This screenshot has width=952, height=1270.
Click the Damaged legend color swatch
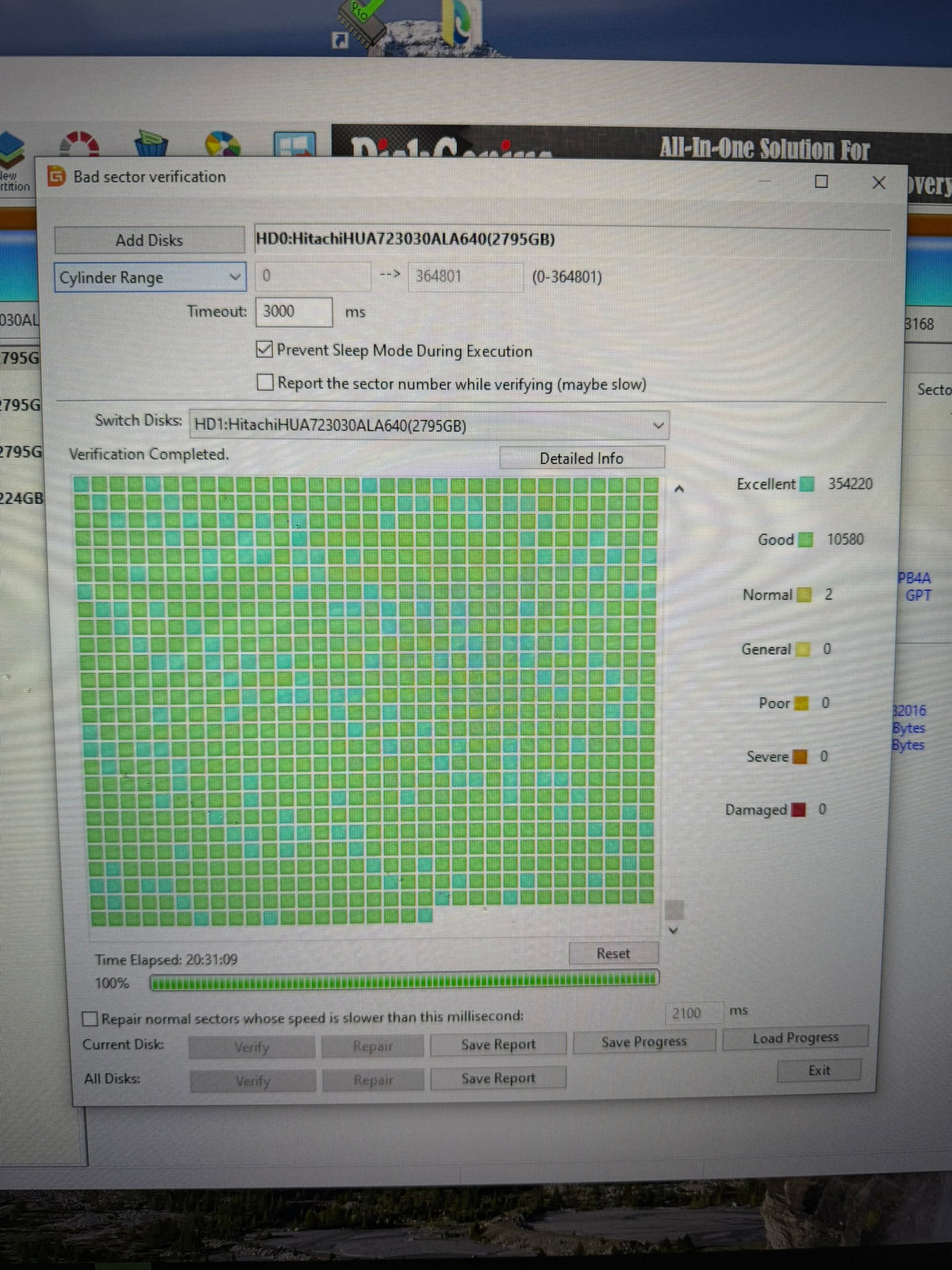799,810
